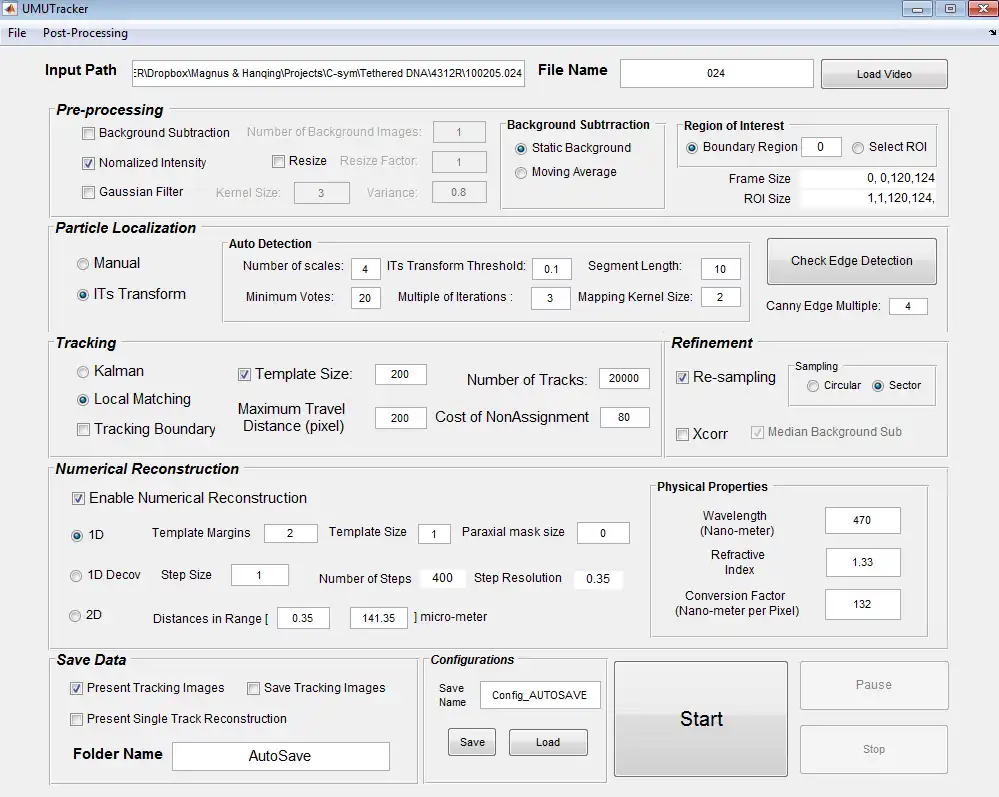
Task: Click the Minimum Votes field
Action: [365, 298]
